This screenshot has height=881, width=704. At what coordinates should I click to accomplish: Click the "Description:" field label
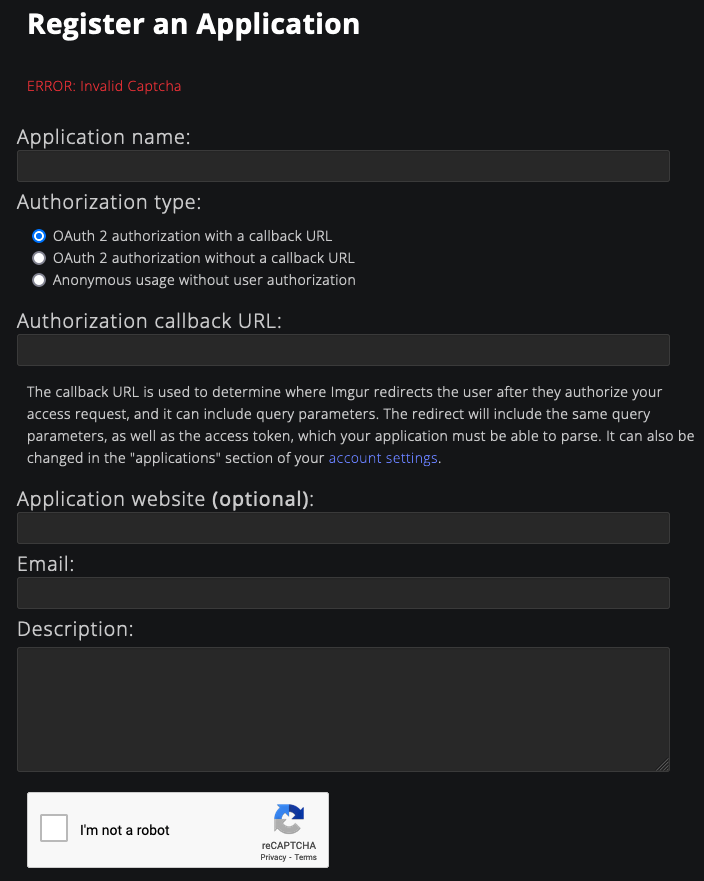tap(75, 629)
